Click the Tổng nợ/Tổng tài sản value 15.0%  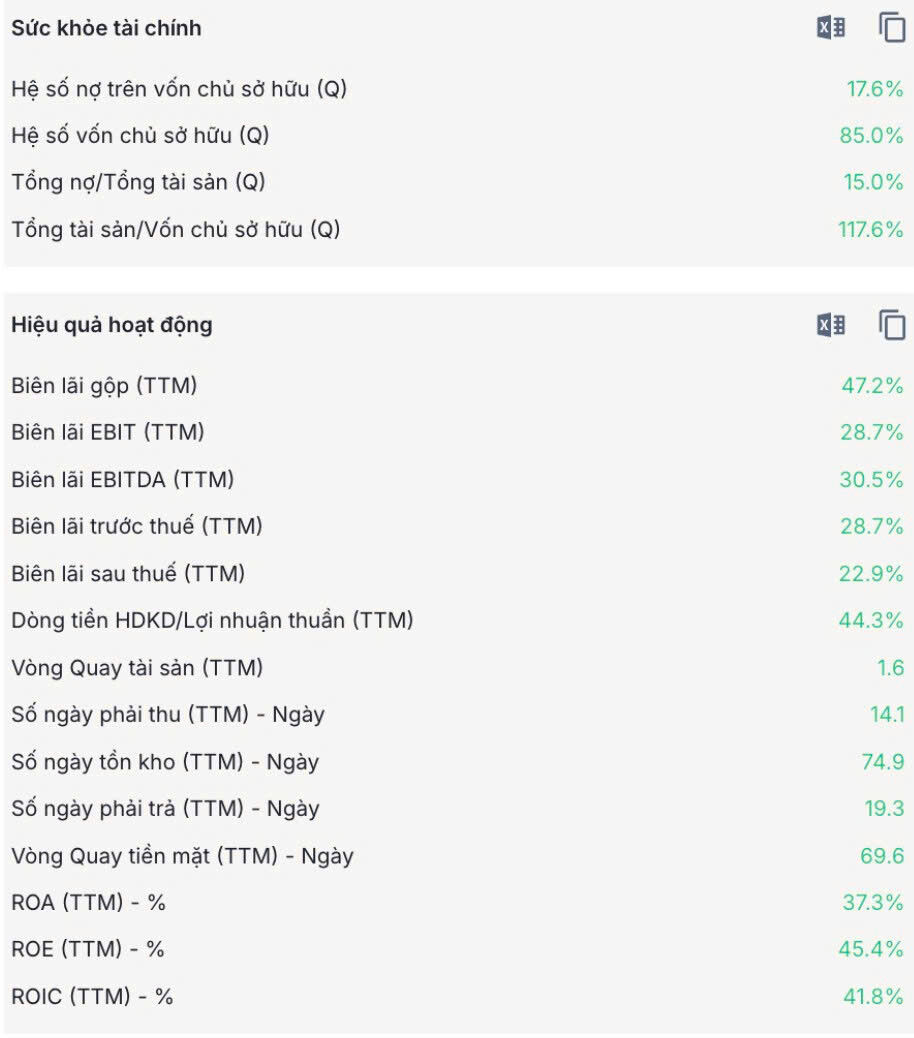873,182
